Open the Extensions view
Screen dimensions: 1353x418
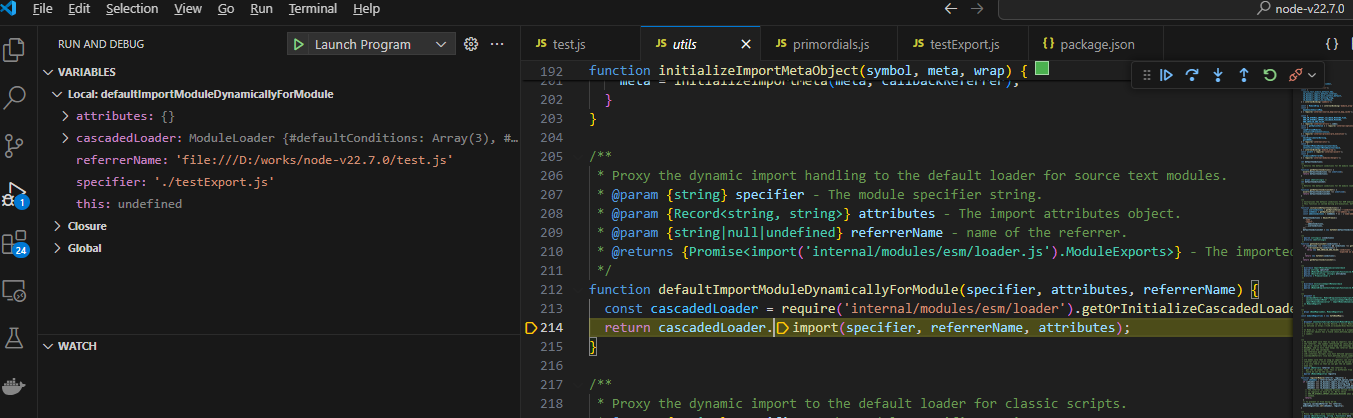[x=15, y=243]
